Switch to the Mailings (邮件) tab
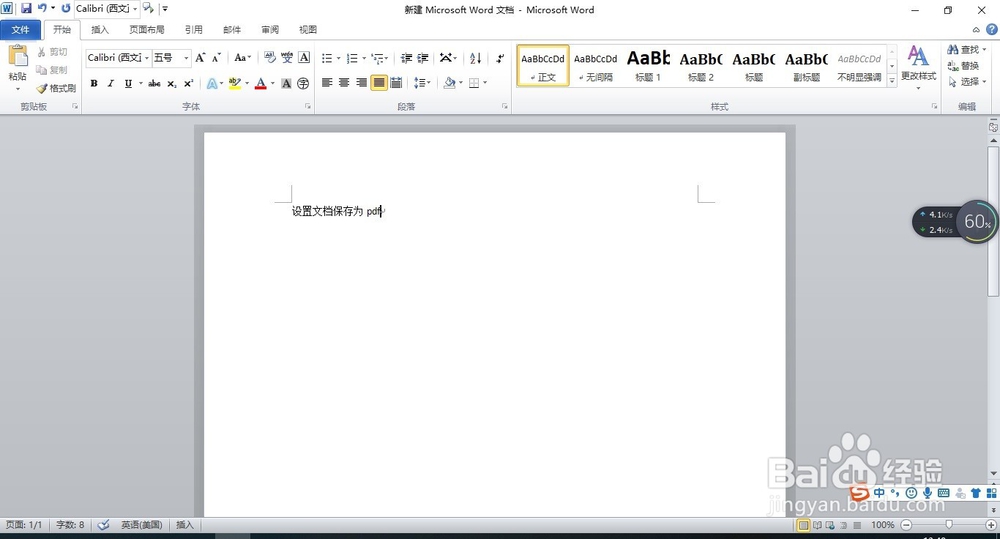This screenshot has width=1000, height=539. 232,30
